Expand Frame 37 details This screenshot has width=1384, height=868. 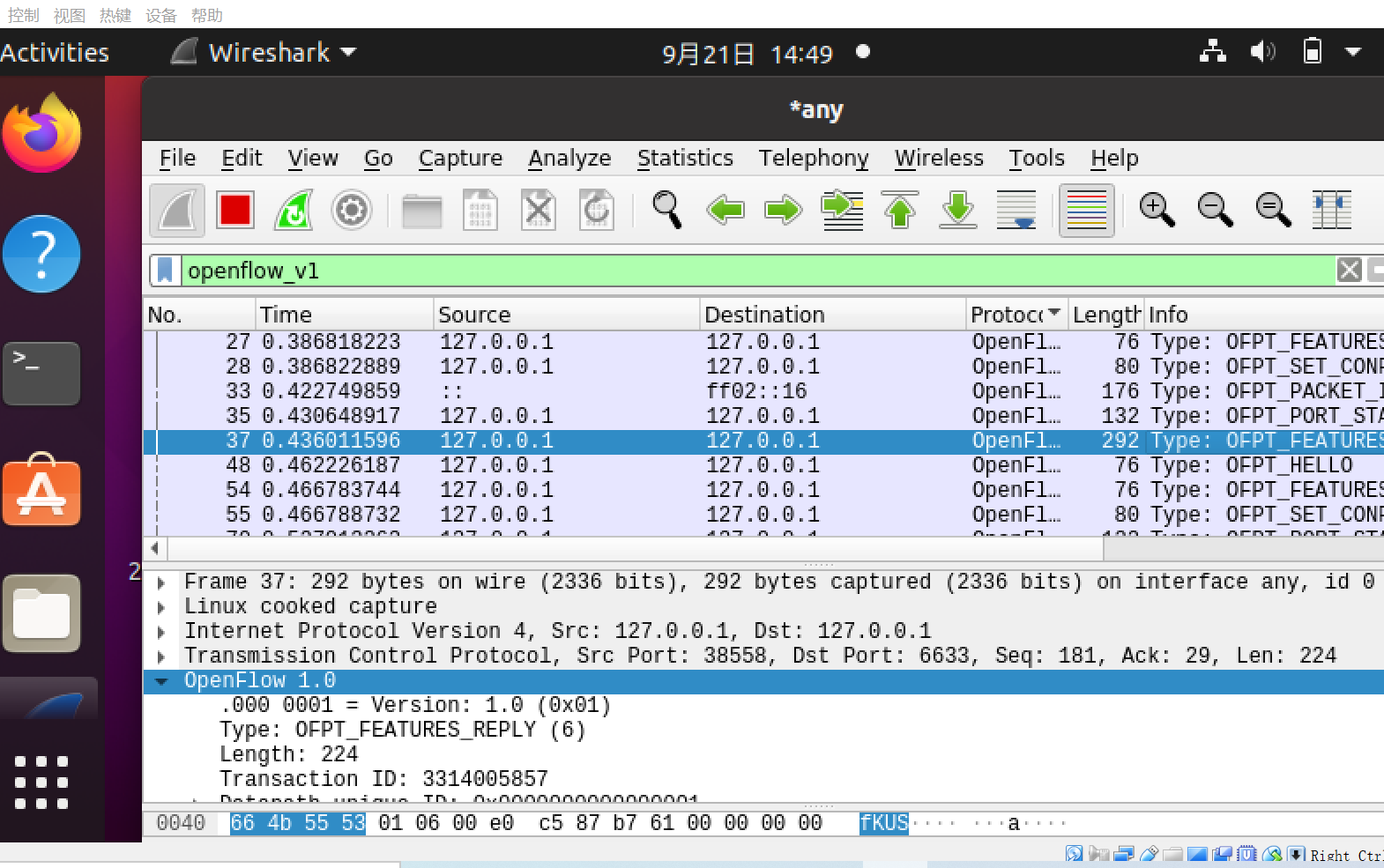tap(161, 582)
